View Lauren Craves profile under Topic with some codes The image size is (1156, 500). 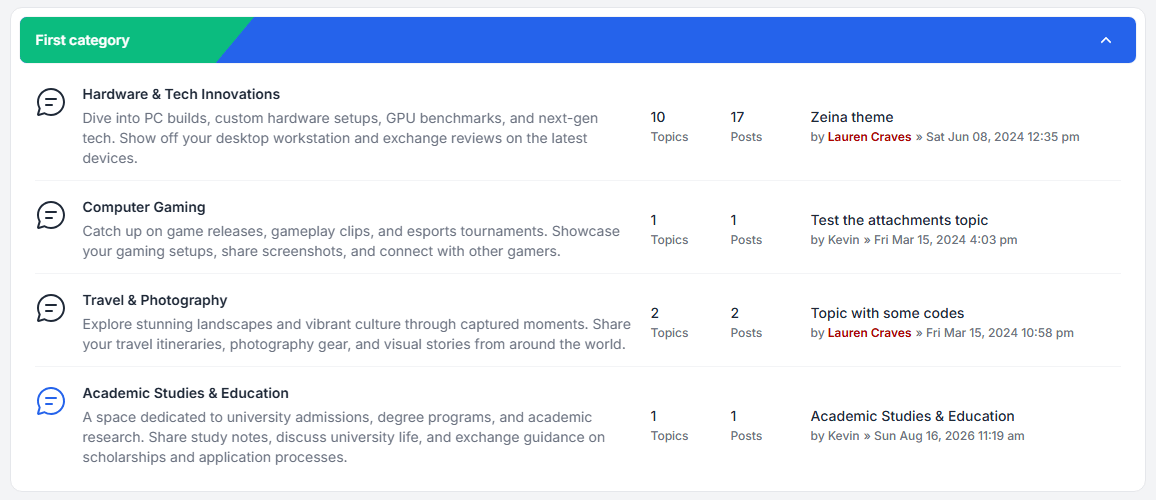tap(869, 333)
